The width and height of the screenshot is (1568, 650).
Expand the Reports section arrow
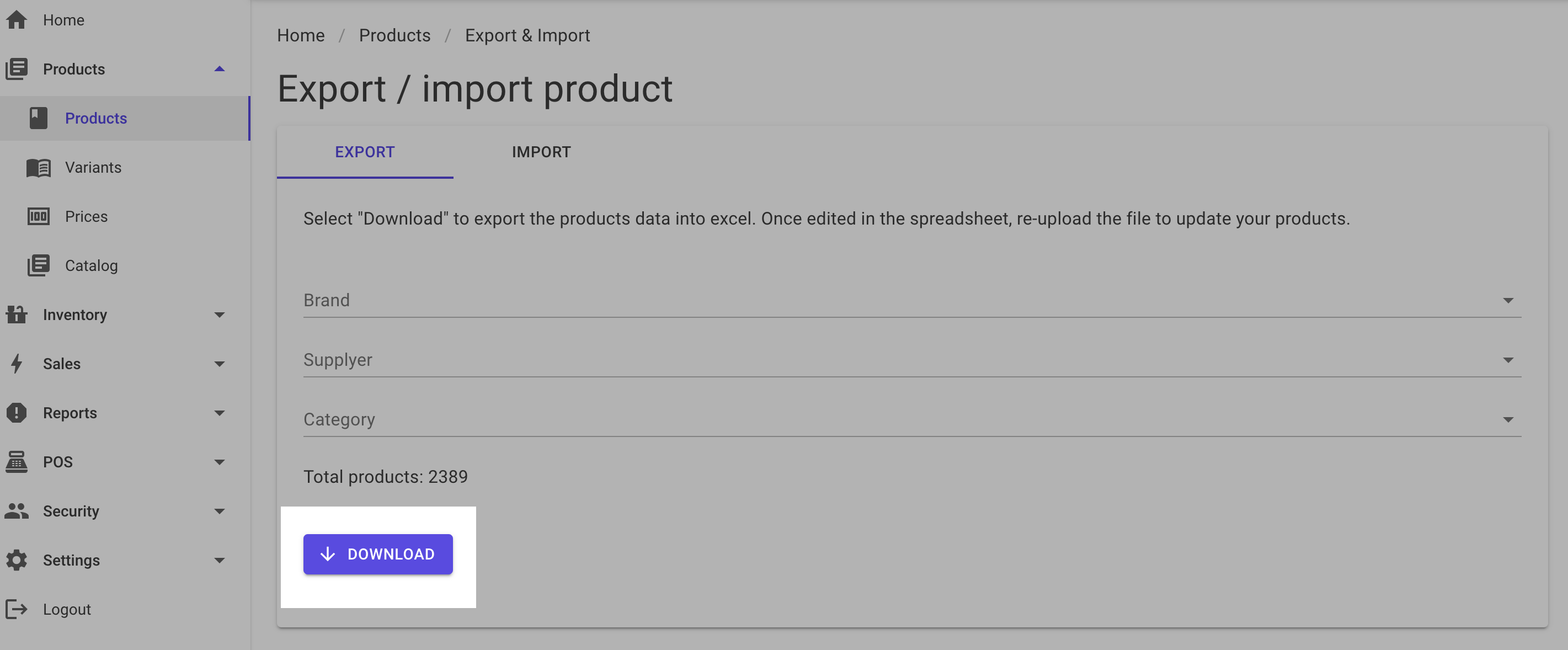coord(220,413)
